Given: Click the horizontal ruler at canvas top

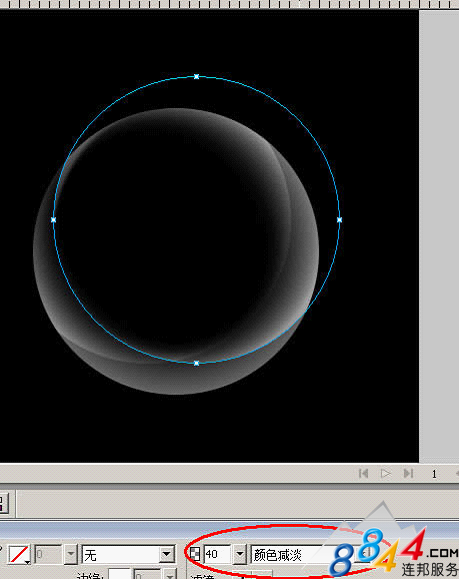Looking at the screenshot, I should click(229, 4).
